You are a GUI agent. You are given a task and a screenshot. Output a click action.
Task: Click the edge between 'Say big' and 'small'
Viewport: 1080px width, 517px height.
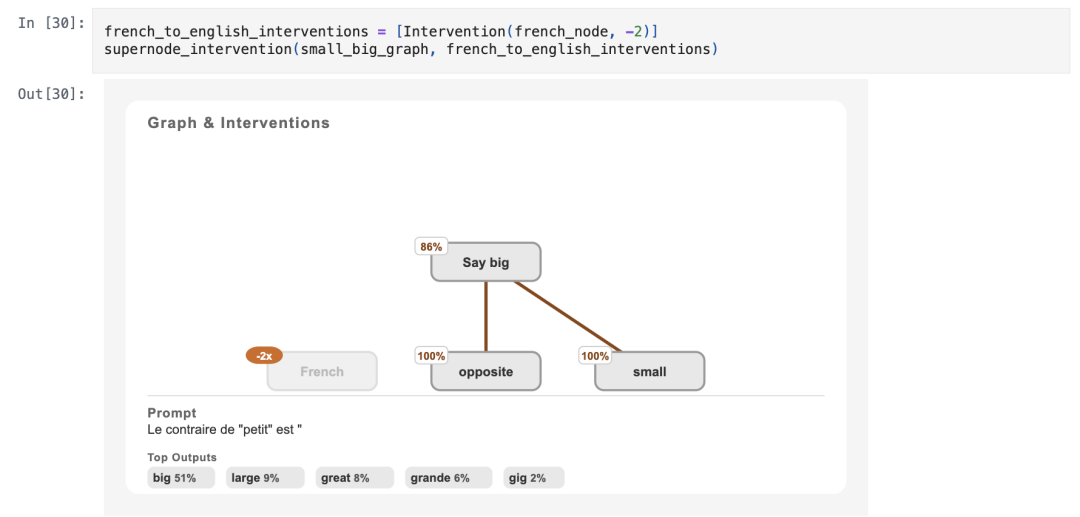point(568,317)
